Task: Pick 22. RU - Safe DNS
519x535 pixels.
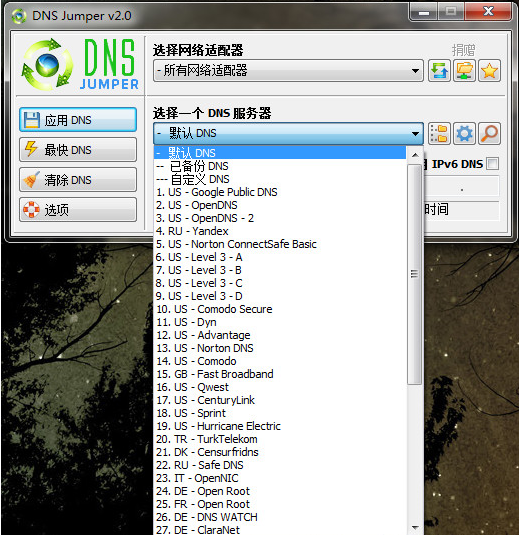Action: tap(280, 465)
